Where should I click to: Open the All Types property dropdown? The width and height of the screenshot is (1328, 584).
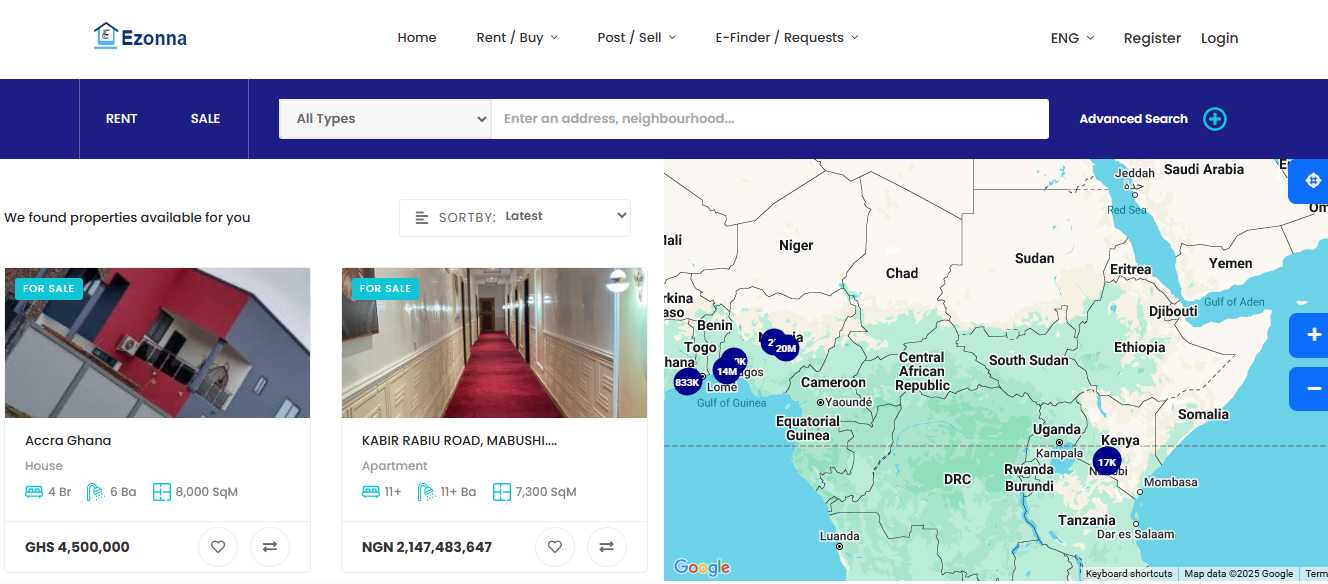385,119
